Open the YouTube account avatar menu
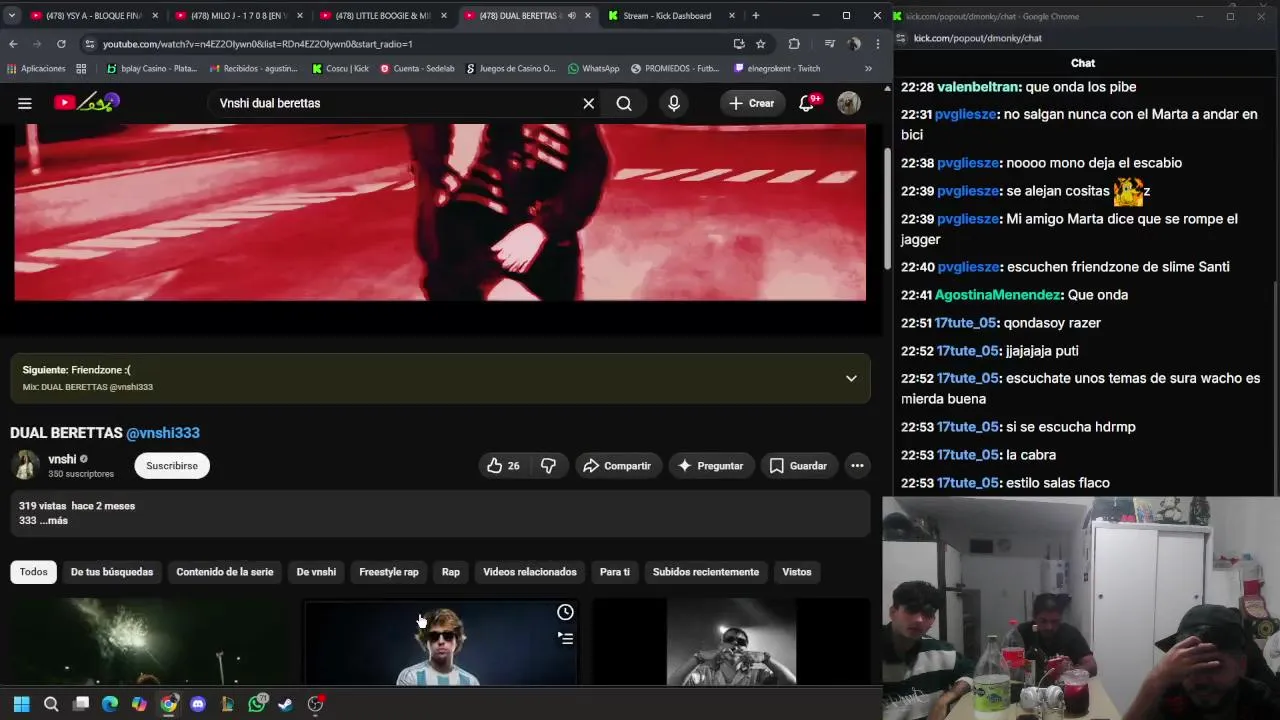This screenshot has width=1280, height=720. [x=849, y=103]
